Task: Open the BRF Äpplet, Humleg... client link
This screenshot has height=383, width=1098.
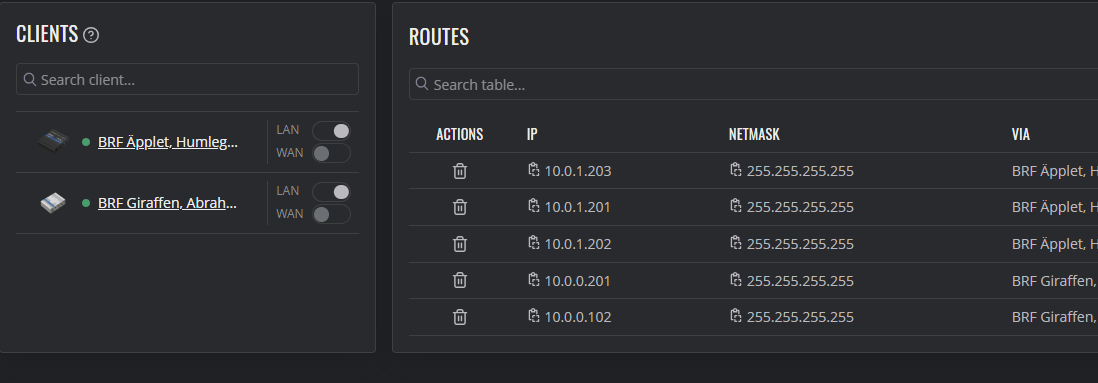Action: pyautogui.click(x=168, y=142)
